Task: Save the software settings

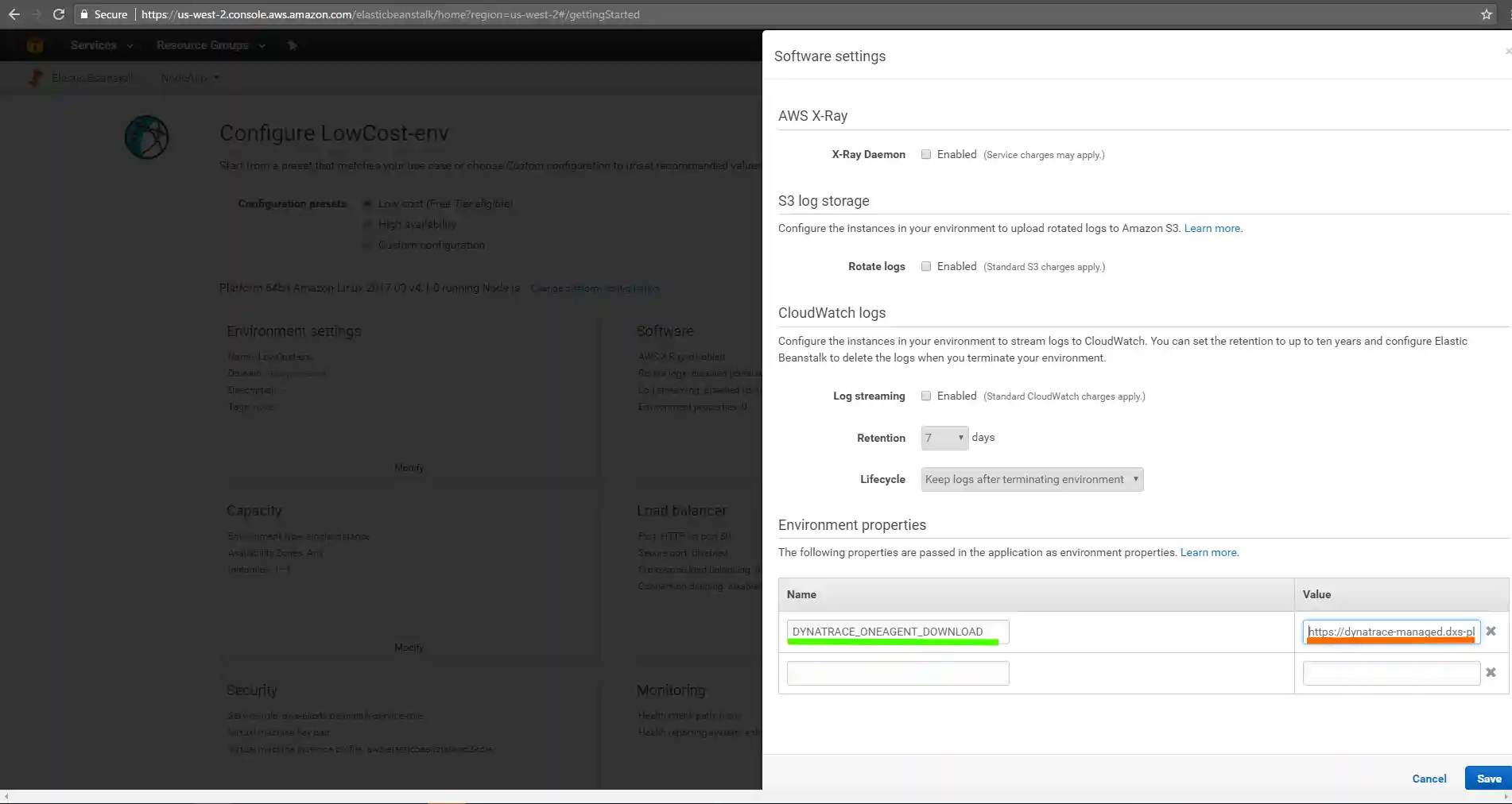Action: coord(1488,779)
